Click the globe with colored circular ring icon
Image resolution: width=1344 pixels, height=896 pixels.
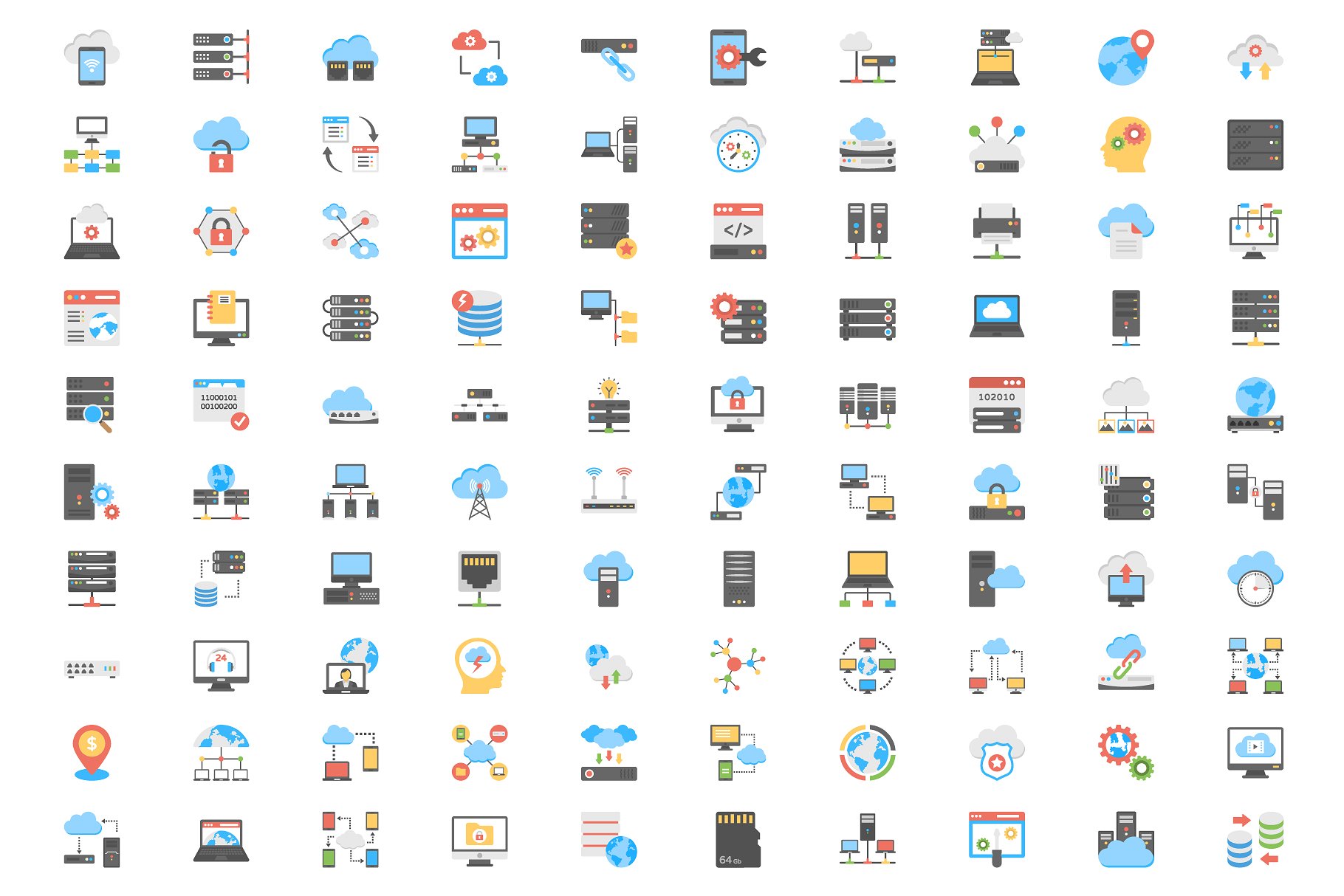(867, 752)
